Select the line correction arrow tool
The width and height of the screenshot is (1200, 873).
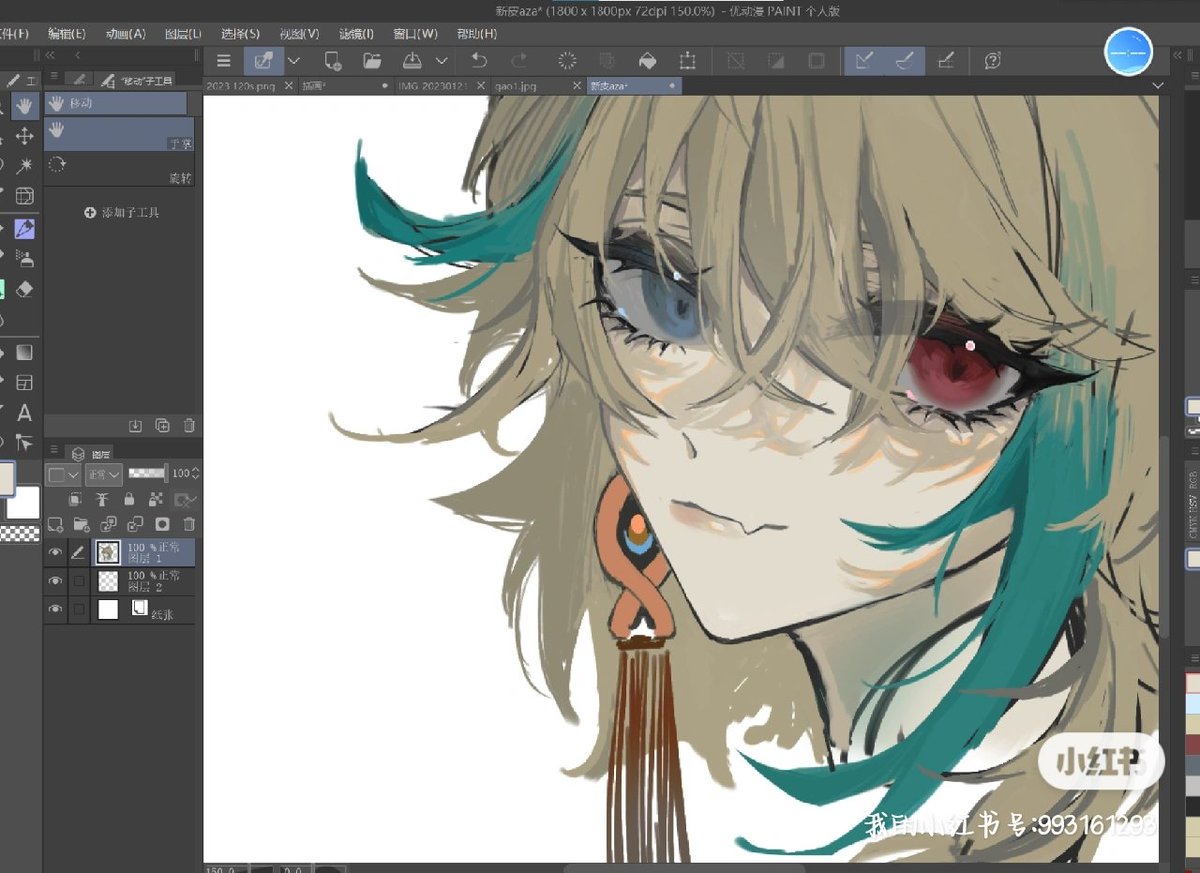[x=25, y=442]
